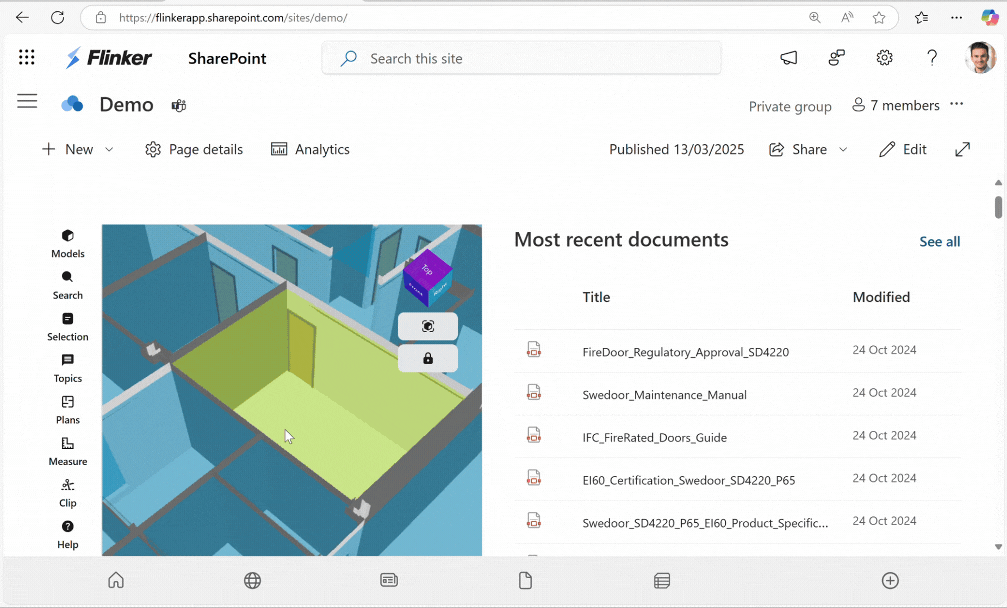Click the browser back arrow
Image resolution: width=1007 pixels, height=608 pixels.
point(22,17)
